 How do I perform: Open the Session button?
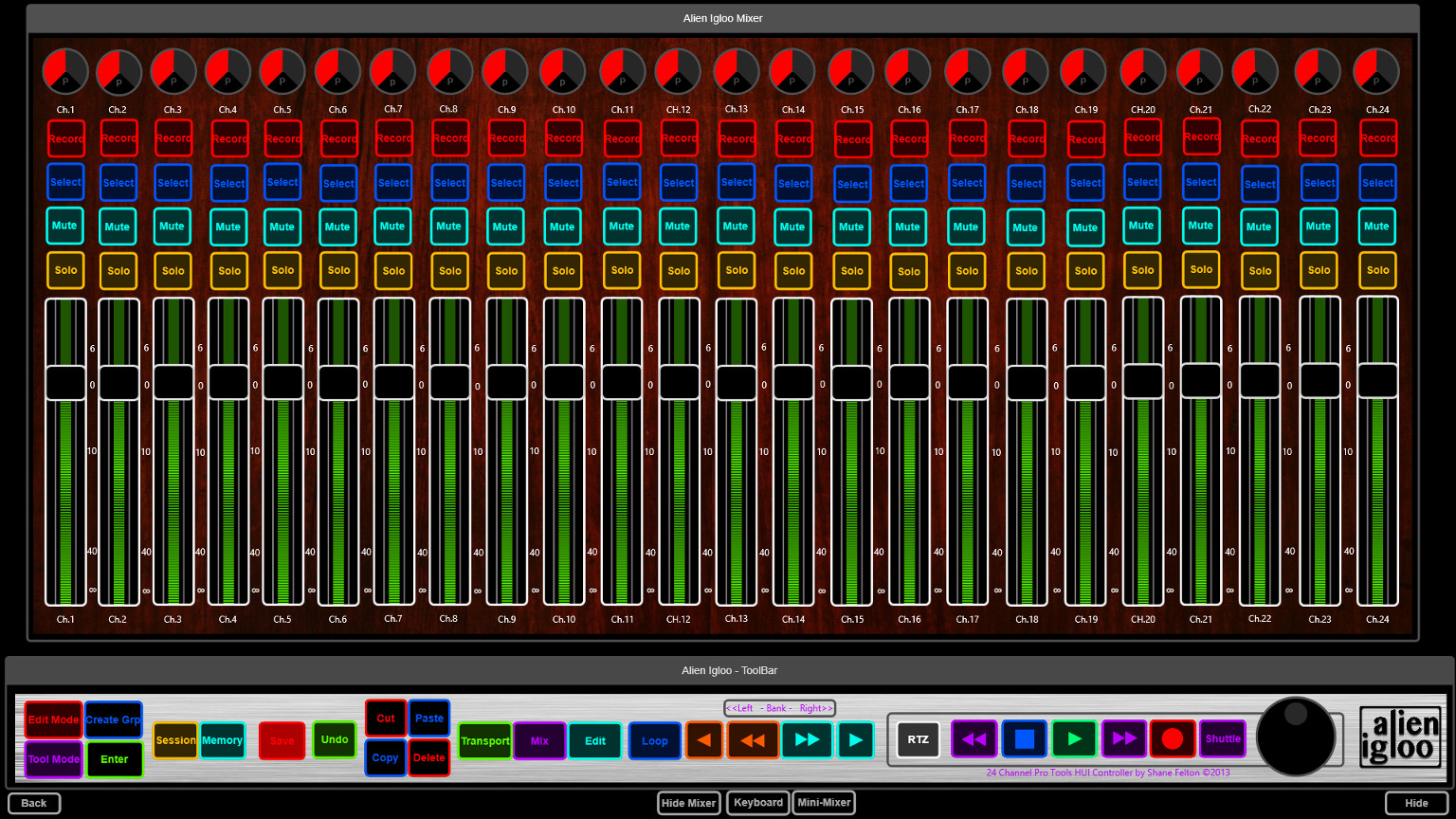coord(175,740)
